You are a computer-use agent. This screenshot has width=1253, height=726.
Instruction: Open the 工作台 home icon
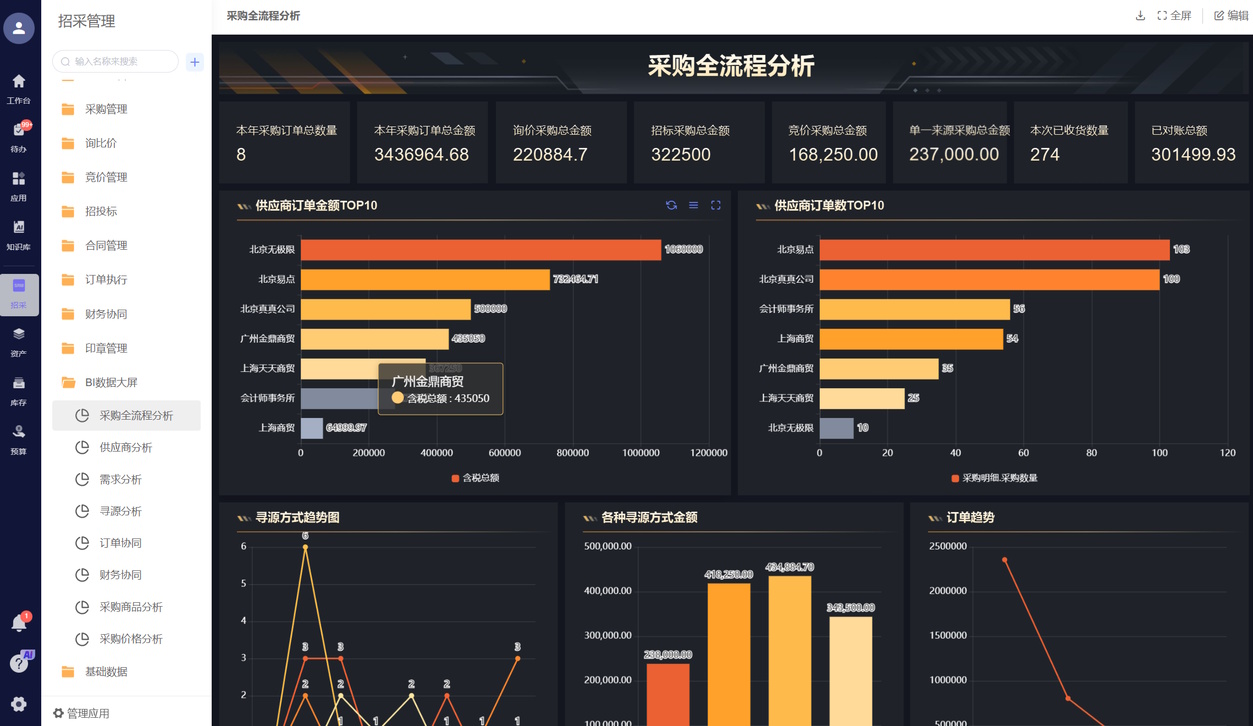point(18,87)
